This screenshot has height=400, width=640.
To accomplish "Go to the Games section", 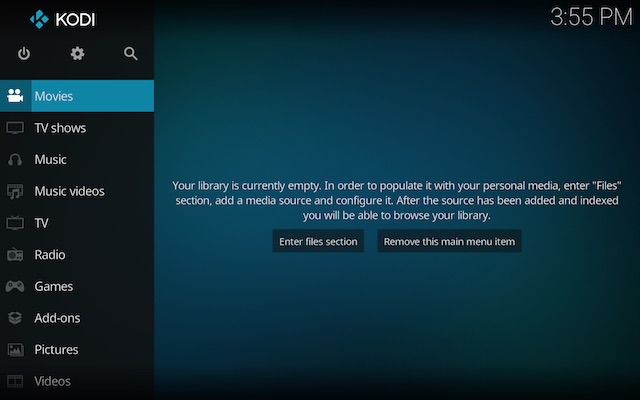I will (77, 286).
